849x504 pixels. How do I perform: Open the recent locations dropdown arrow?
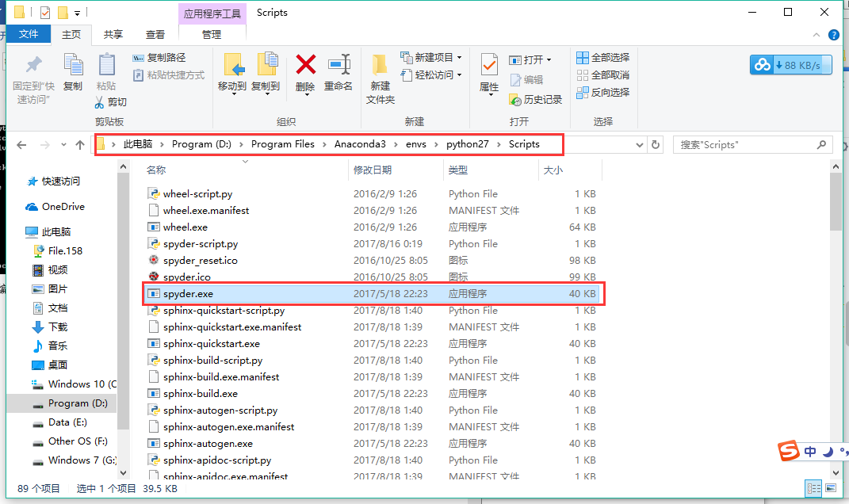[64, 145]
